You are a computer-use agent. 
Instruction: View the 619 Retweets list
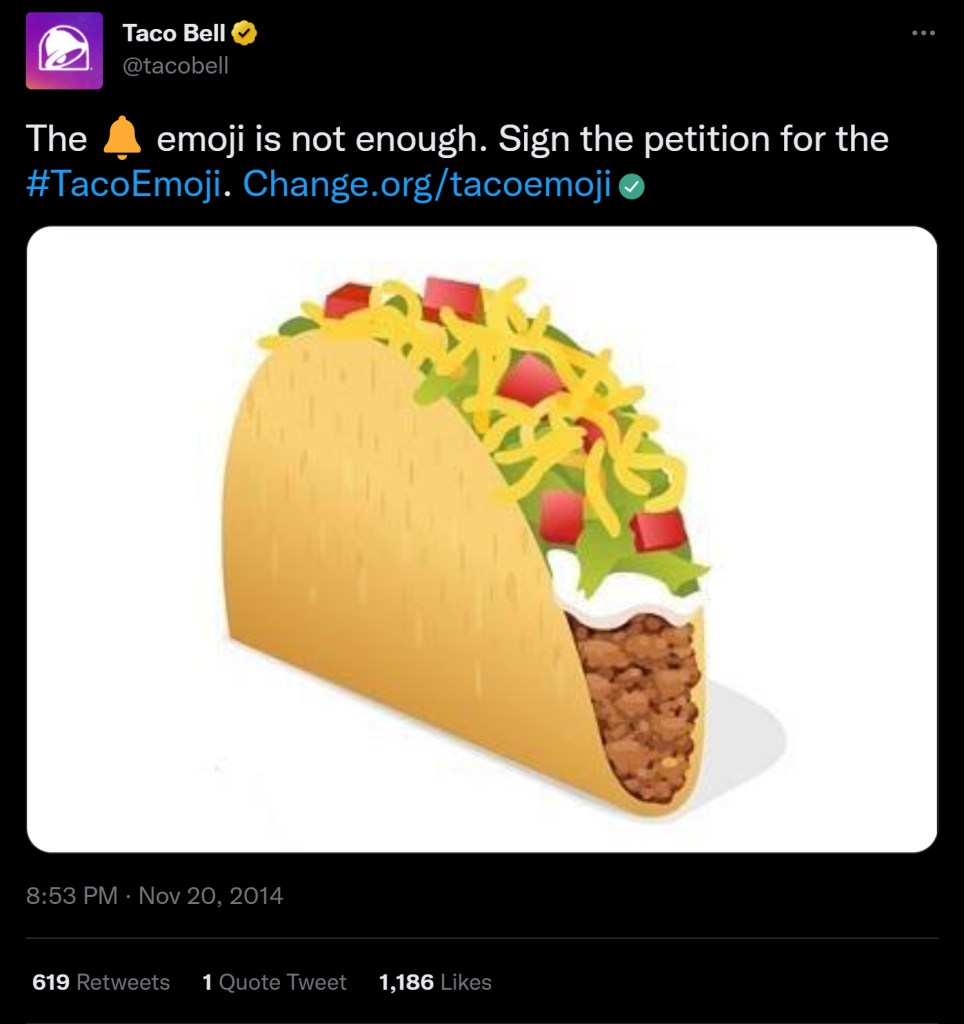click(101, 982)
